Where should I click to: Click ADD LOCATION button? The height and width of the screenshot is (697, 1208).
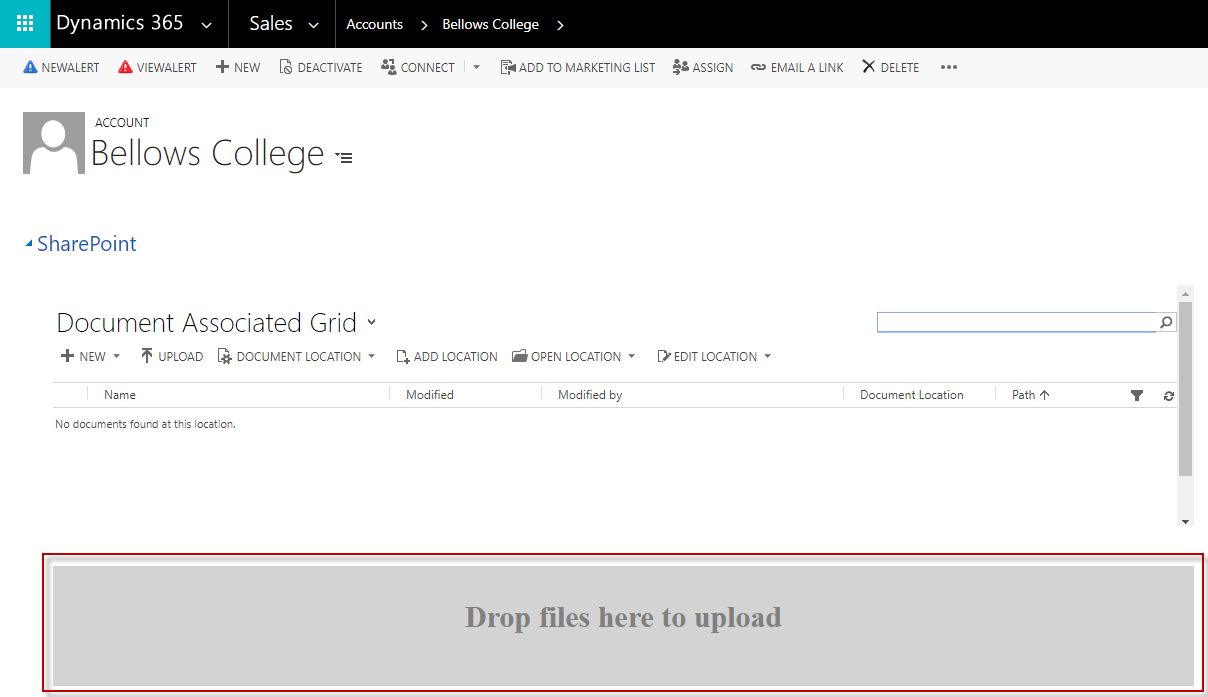pos(447,356)
